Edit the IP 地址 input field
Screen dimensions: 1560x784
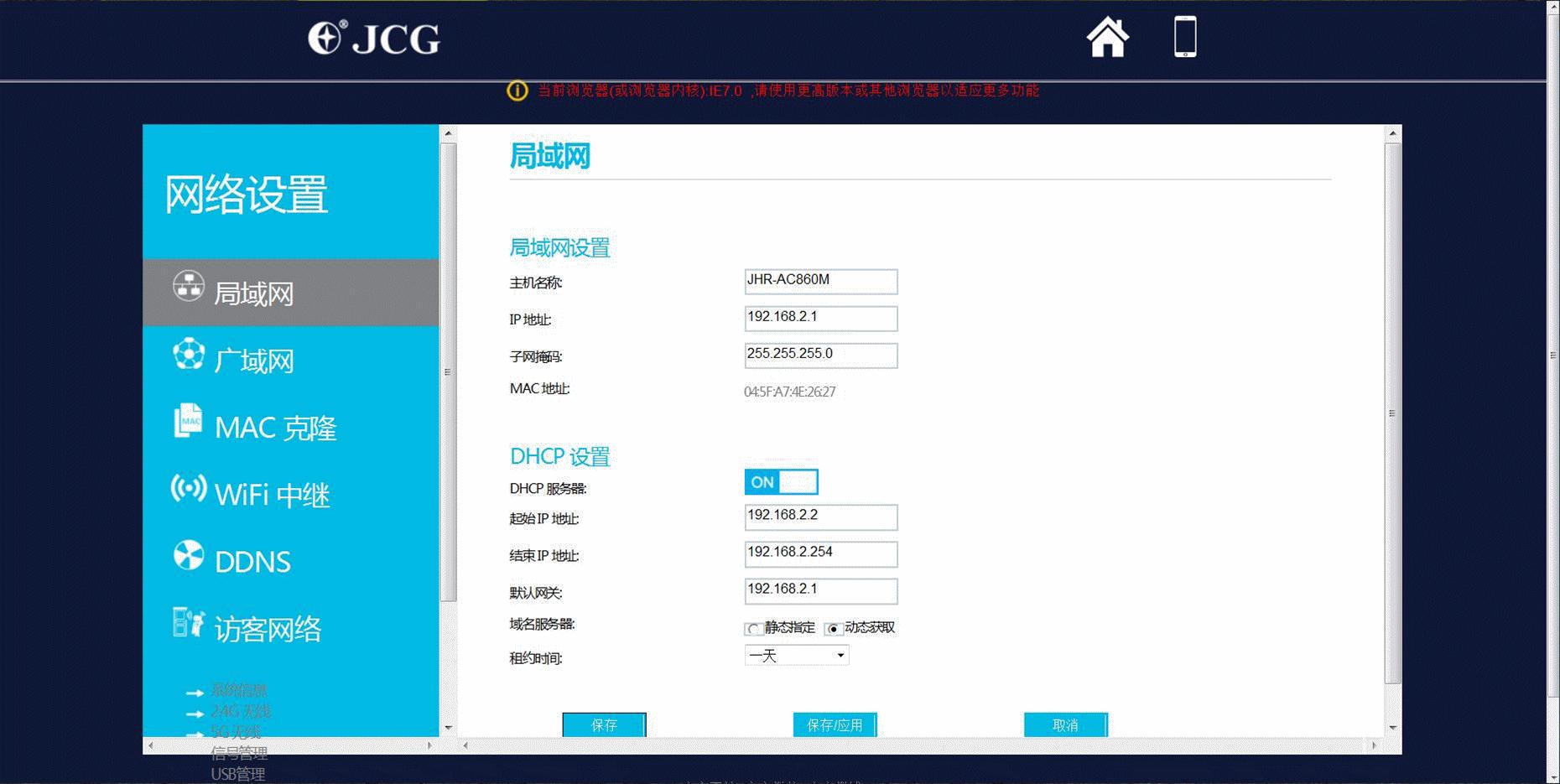pos(819,319)
